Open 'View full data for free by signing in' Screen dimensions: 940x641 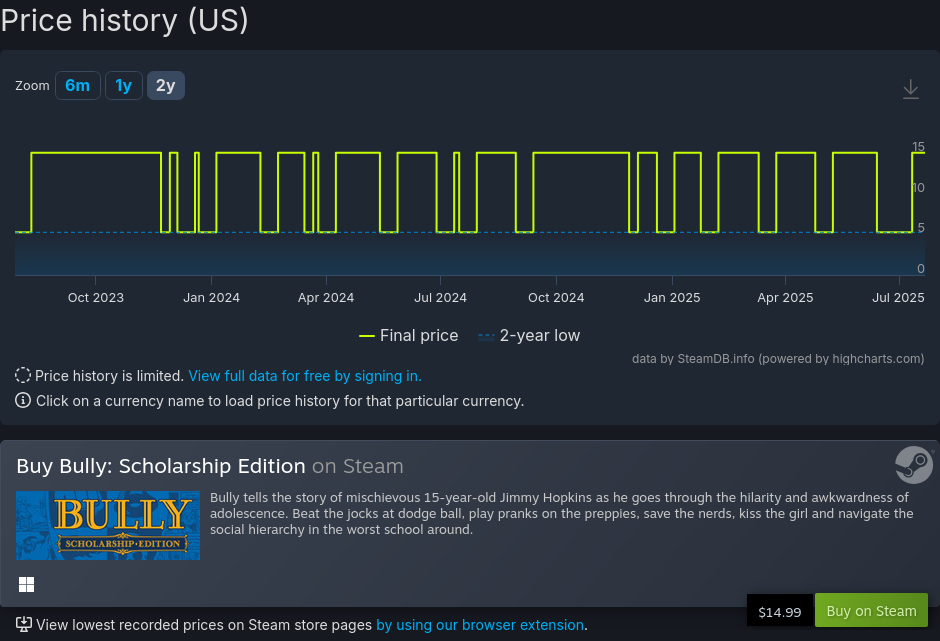[x=305, y=376]
